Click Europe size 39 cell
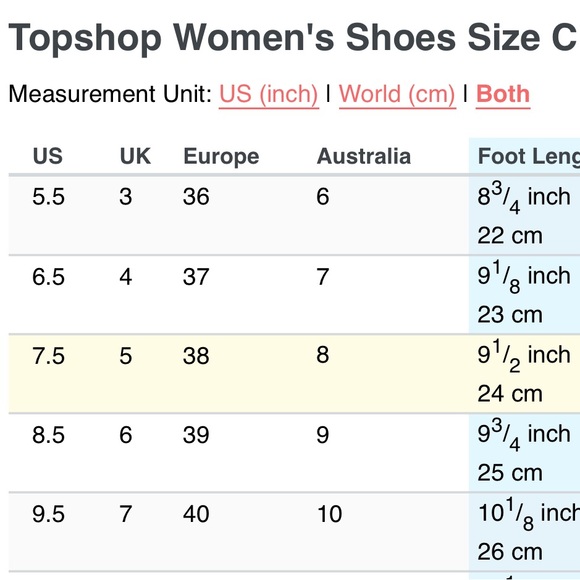580x580 pixels. [x=196, y=435]
